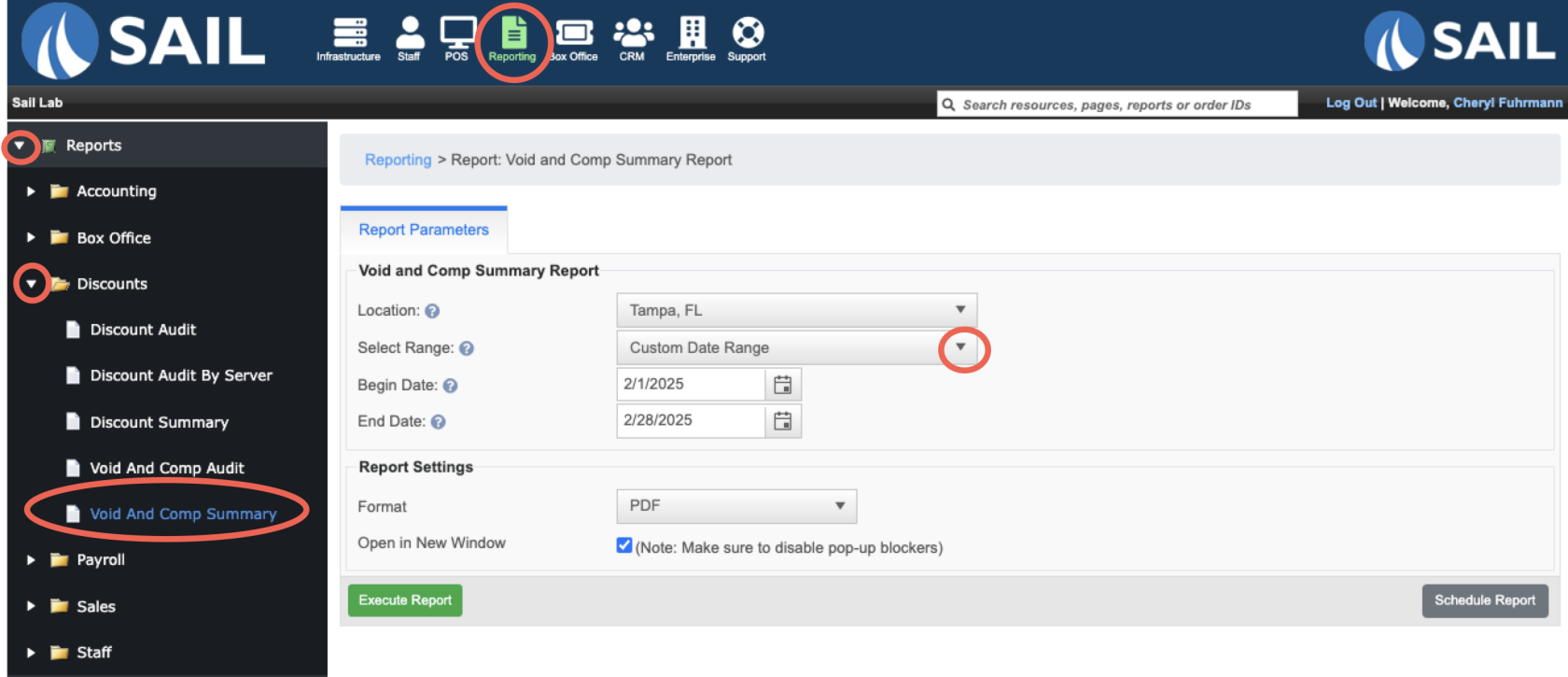Collapse the Reports tree root
This screenshot has height=677, width=1568.
coord(20,146)
